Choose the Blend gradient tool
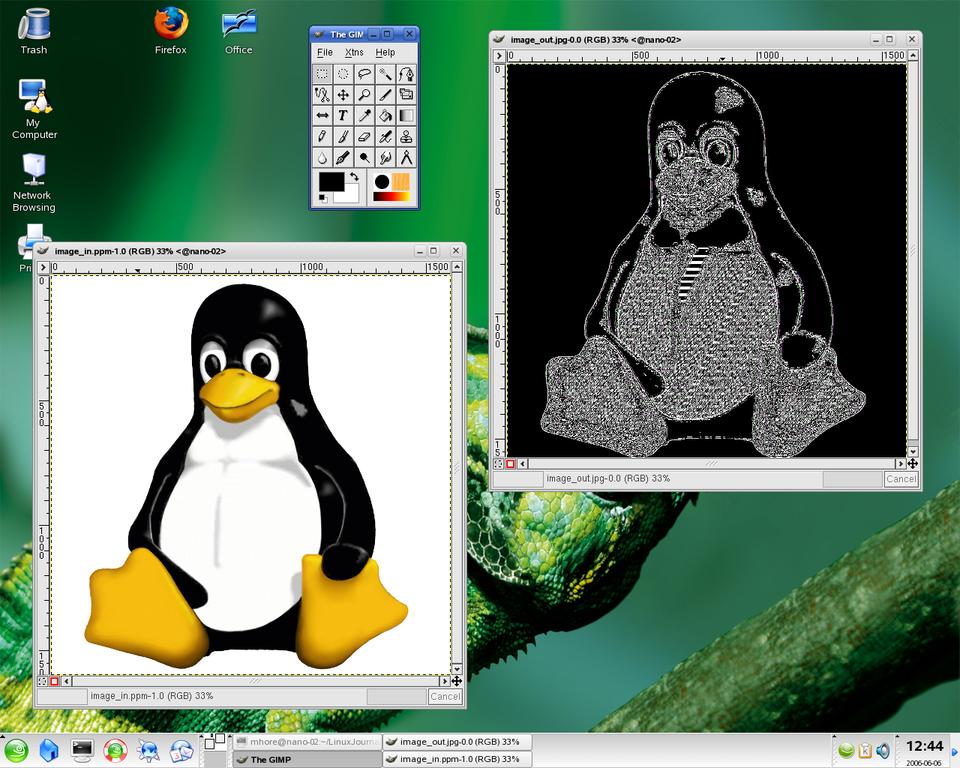960x768 pixels. 406,116
